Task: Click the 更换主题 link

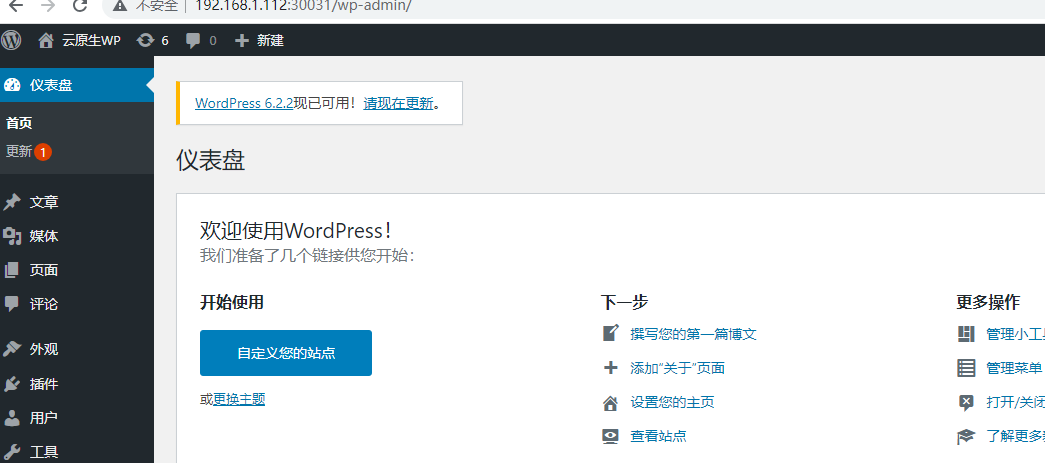Action: [239, 399]
